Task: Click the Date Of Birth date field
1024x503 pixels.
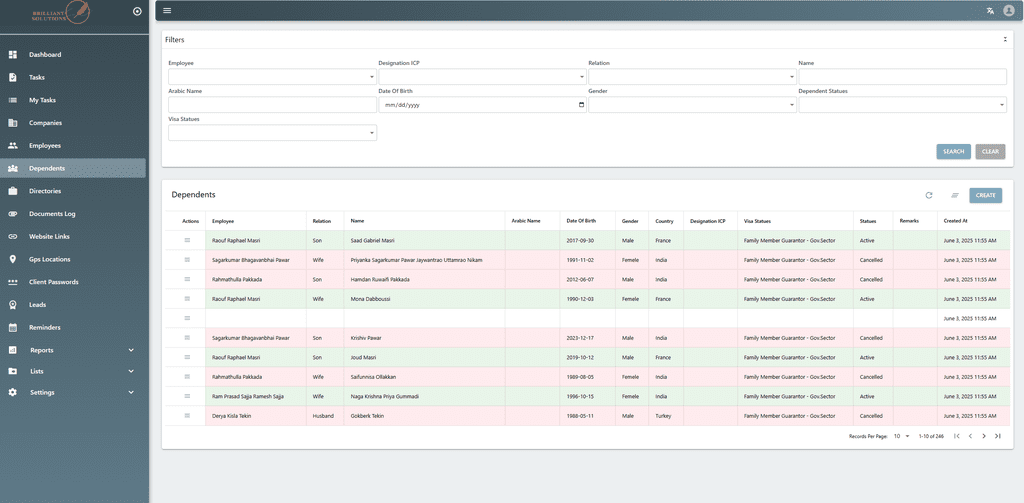Action: [x=482, y=105]
